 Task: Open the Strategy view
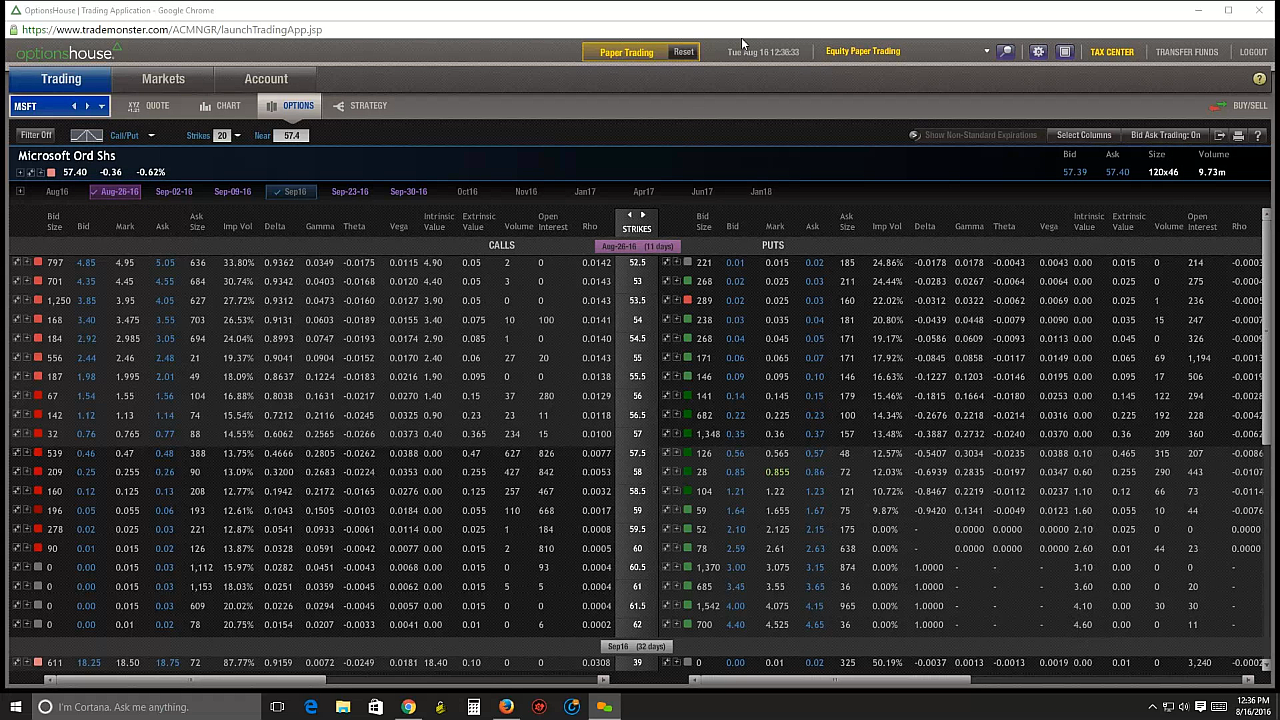point(360,106)
